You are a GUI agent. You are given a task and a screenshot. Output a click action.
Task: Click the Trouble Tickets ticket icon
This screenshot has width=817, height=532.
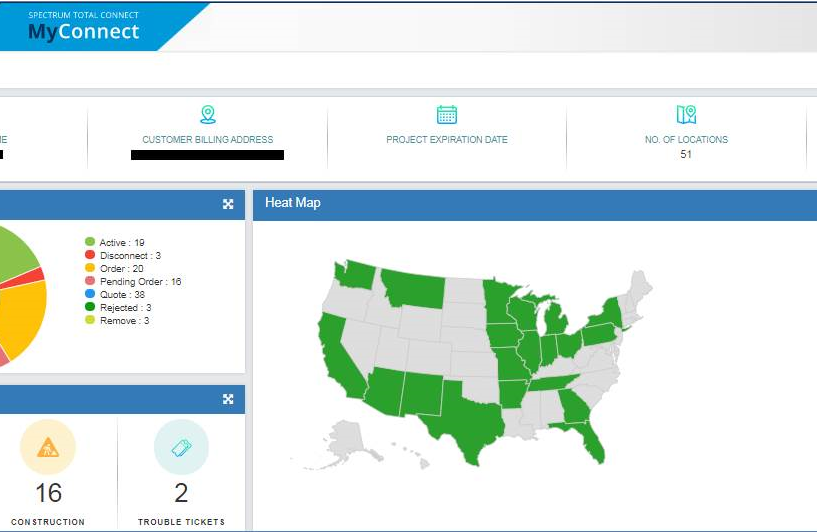point(181,447)
